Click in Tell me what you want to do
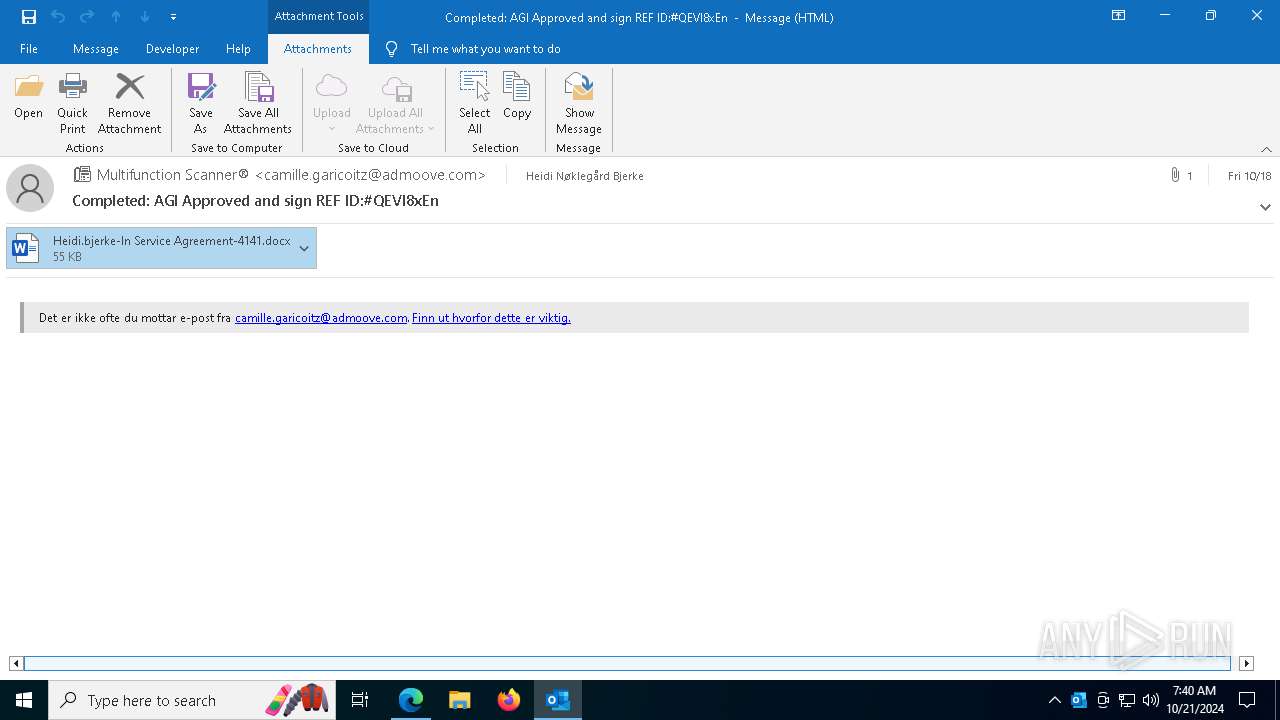 [x=485, y=49]
